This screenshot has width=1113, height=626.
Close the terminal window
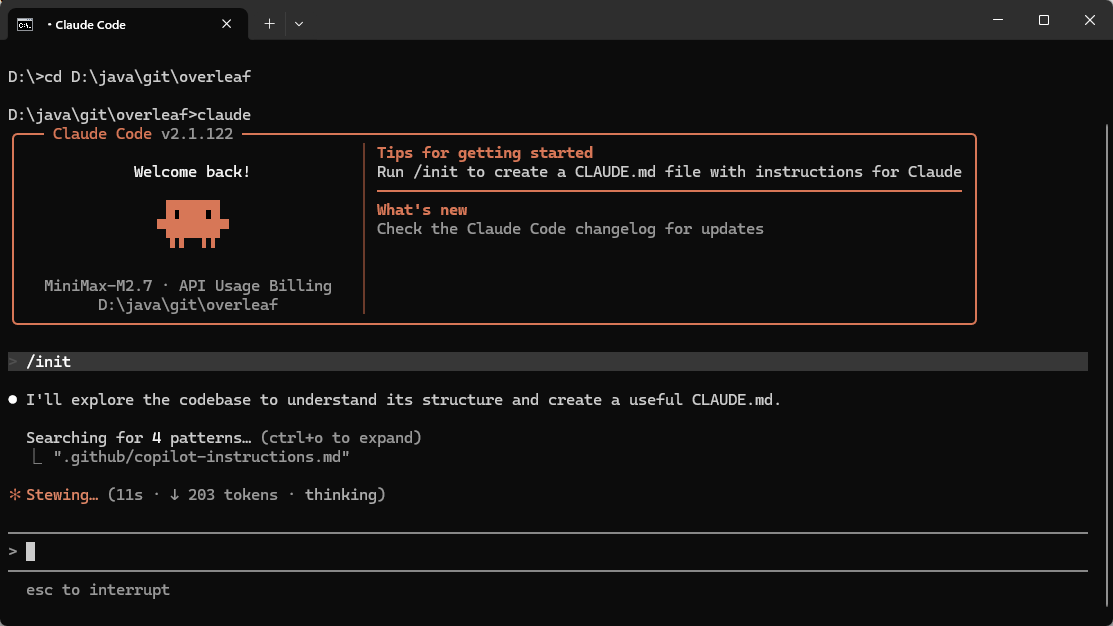[1090, 20]
